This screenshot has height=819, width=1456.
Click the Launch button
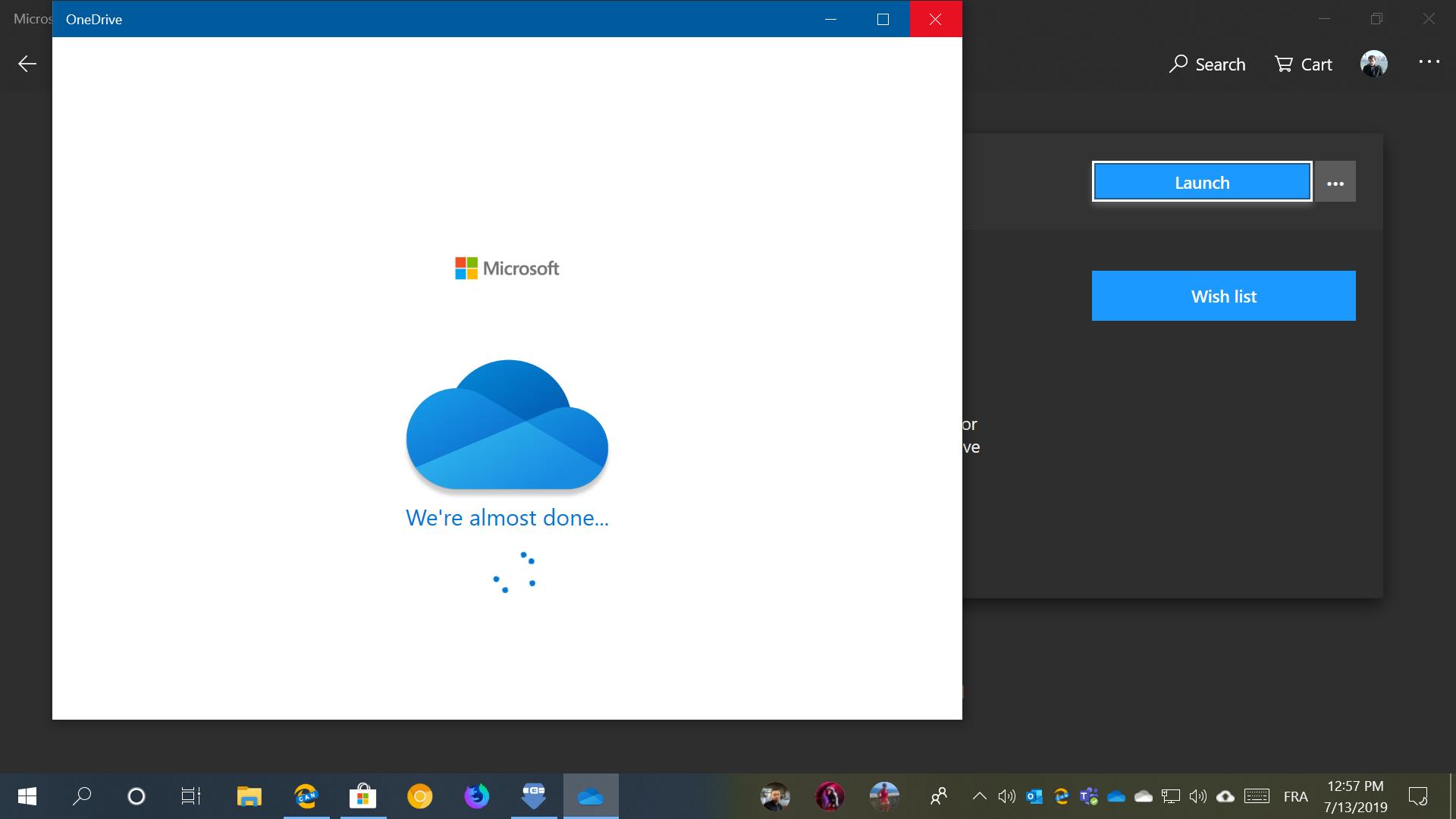1202,182
